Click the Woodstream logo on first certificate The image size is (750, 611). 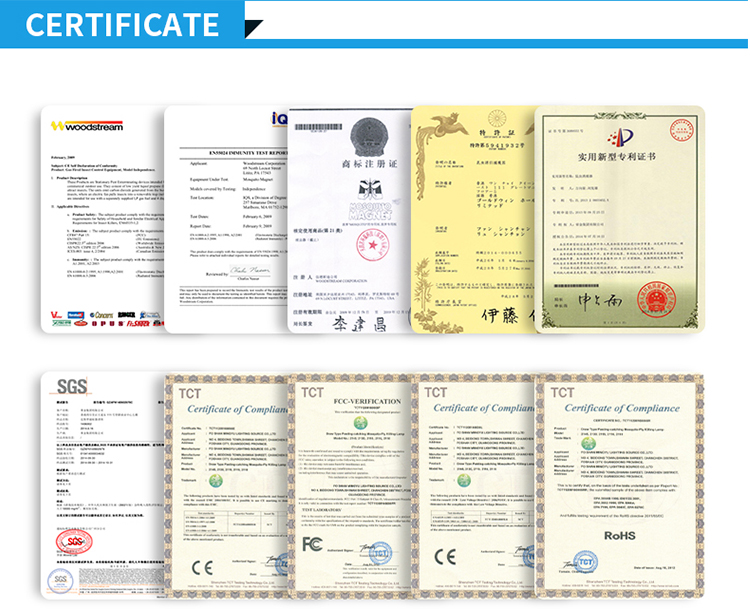click(x=87, y=126)
